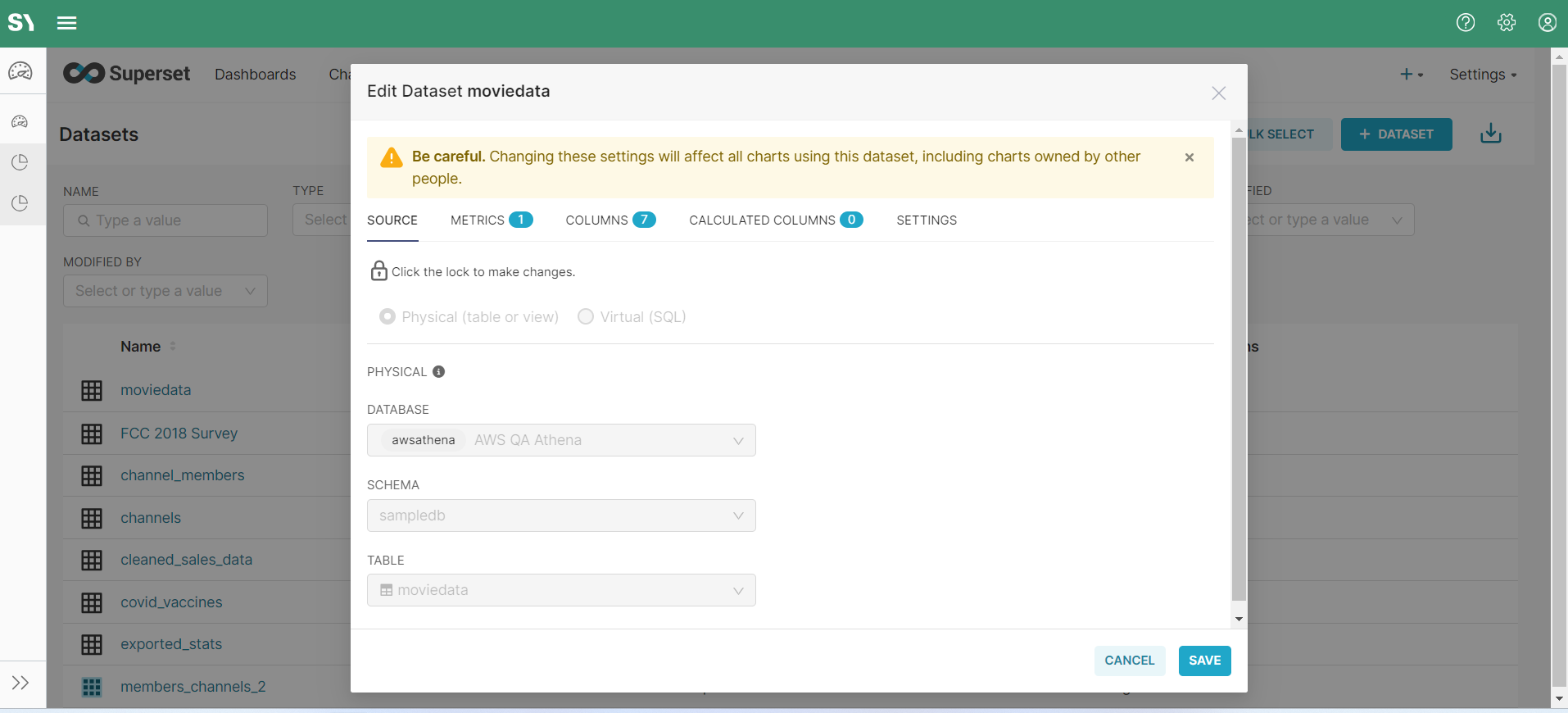
Task: Expand the sampledb schema dropdown
Action: [561, 515]
